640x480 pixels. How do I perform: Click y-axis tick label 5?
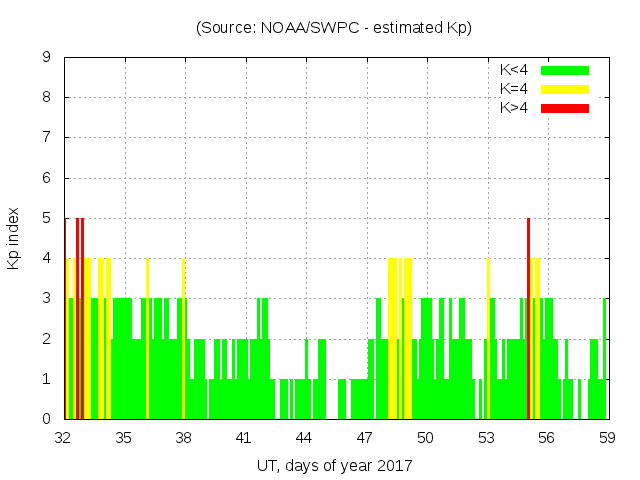(47, 218)
